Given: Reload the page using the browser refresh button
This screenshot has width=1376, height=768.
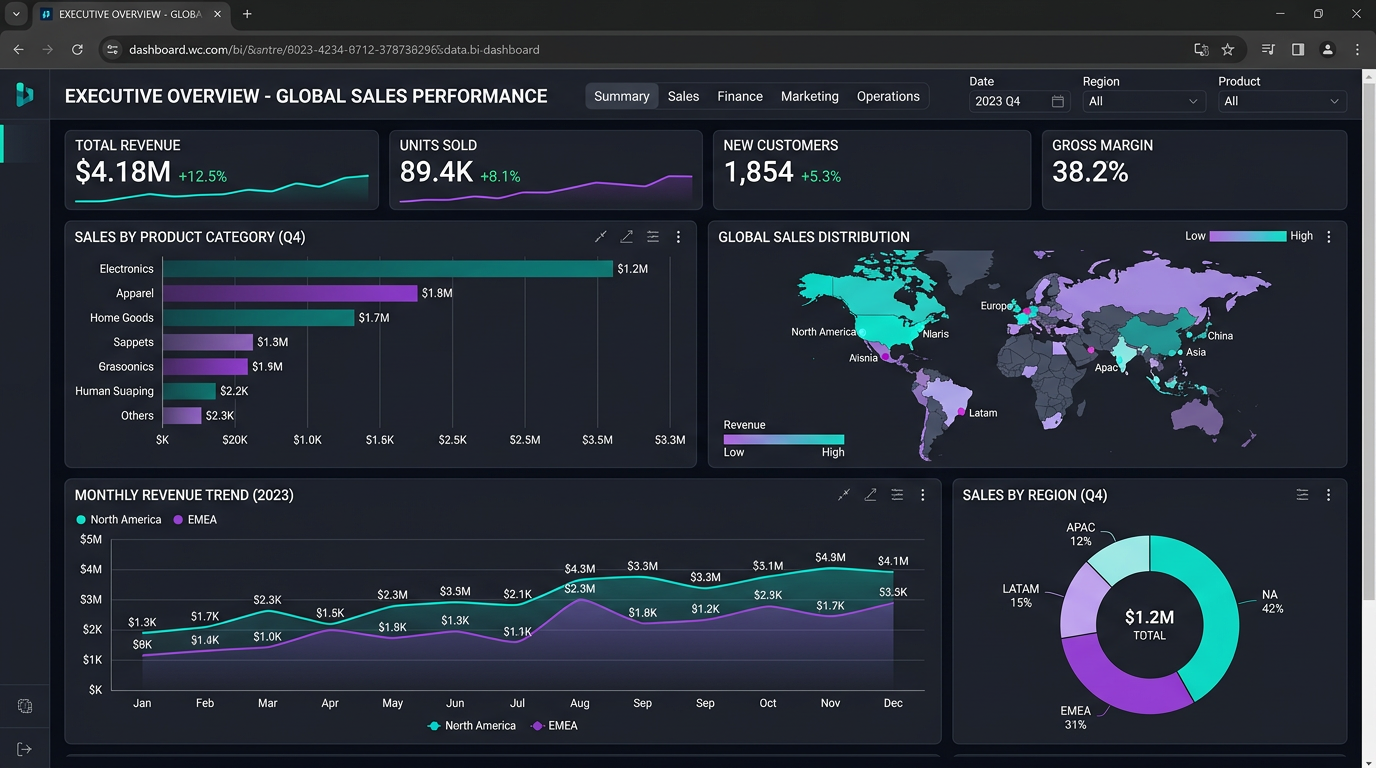Looking at the screenshot, I should 77,50.
